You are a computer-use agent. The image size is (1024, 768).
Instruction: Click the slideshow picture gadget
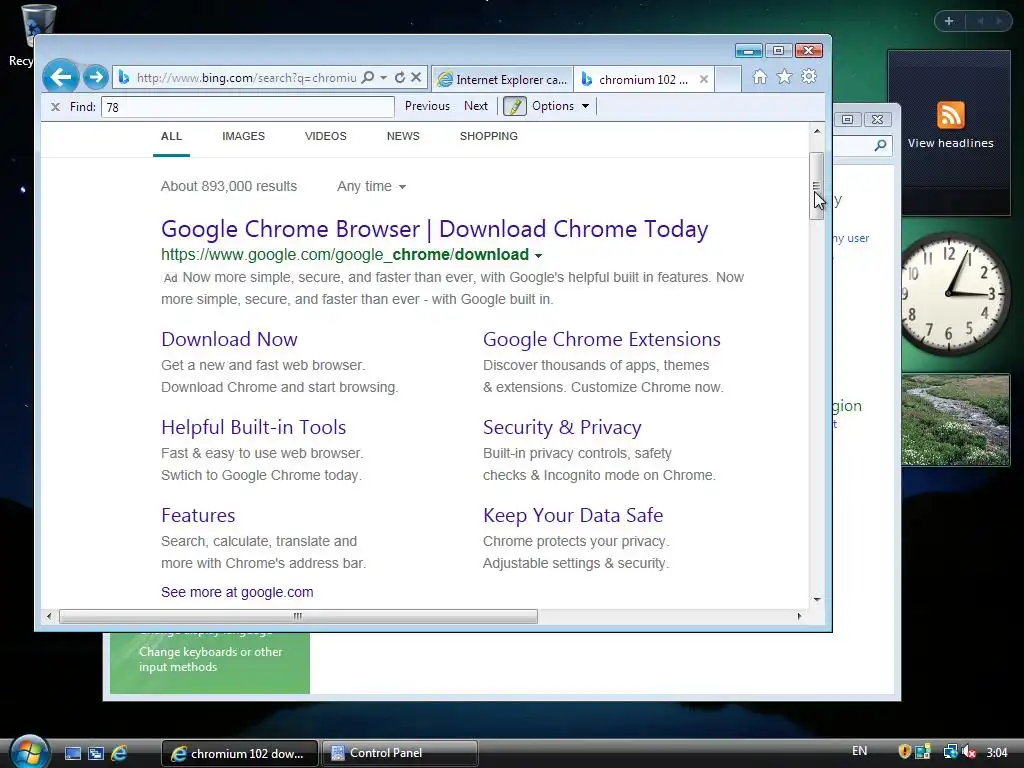955,420
